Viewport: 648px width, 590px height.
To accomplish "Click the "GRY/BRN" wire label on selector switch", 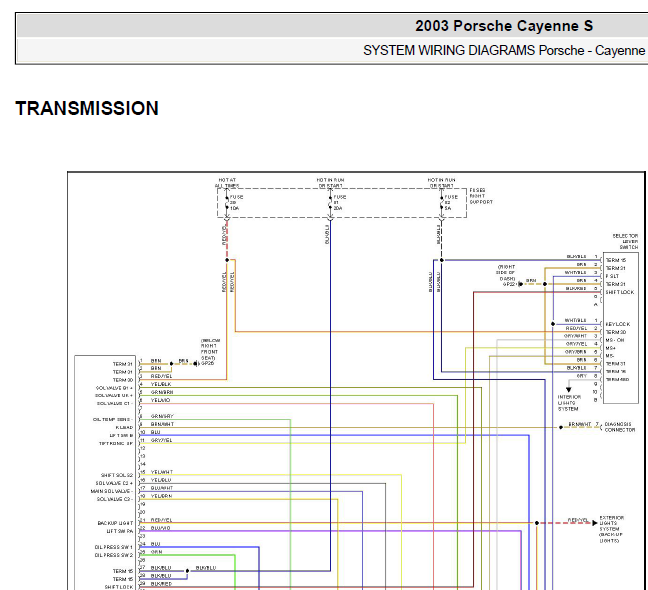I will click(x=576, y=352).
